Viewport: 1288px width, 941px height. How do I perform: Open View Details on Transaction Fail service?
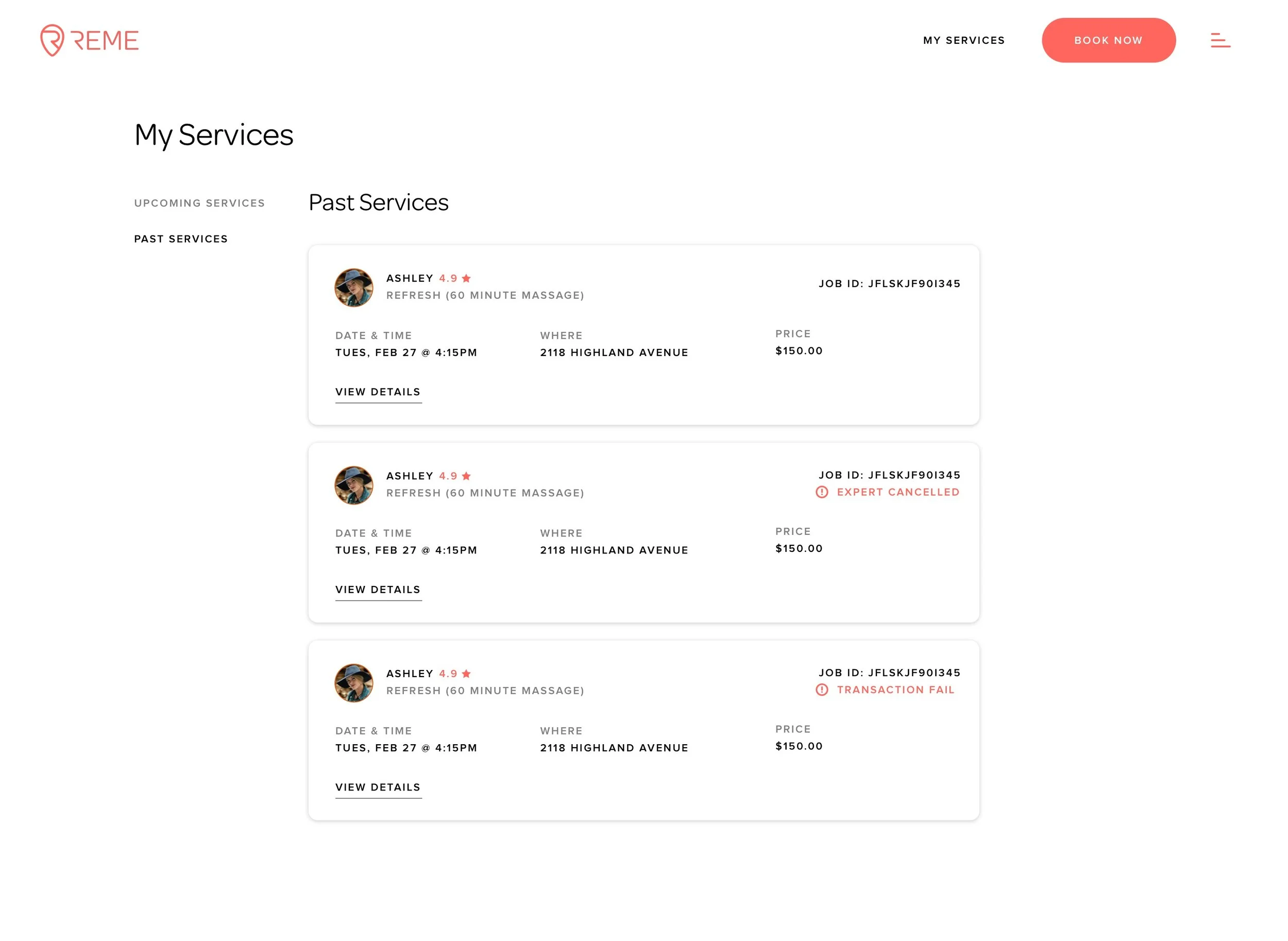(x=378, y=787)
